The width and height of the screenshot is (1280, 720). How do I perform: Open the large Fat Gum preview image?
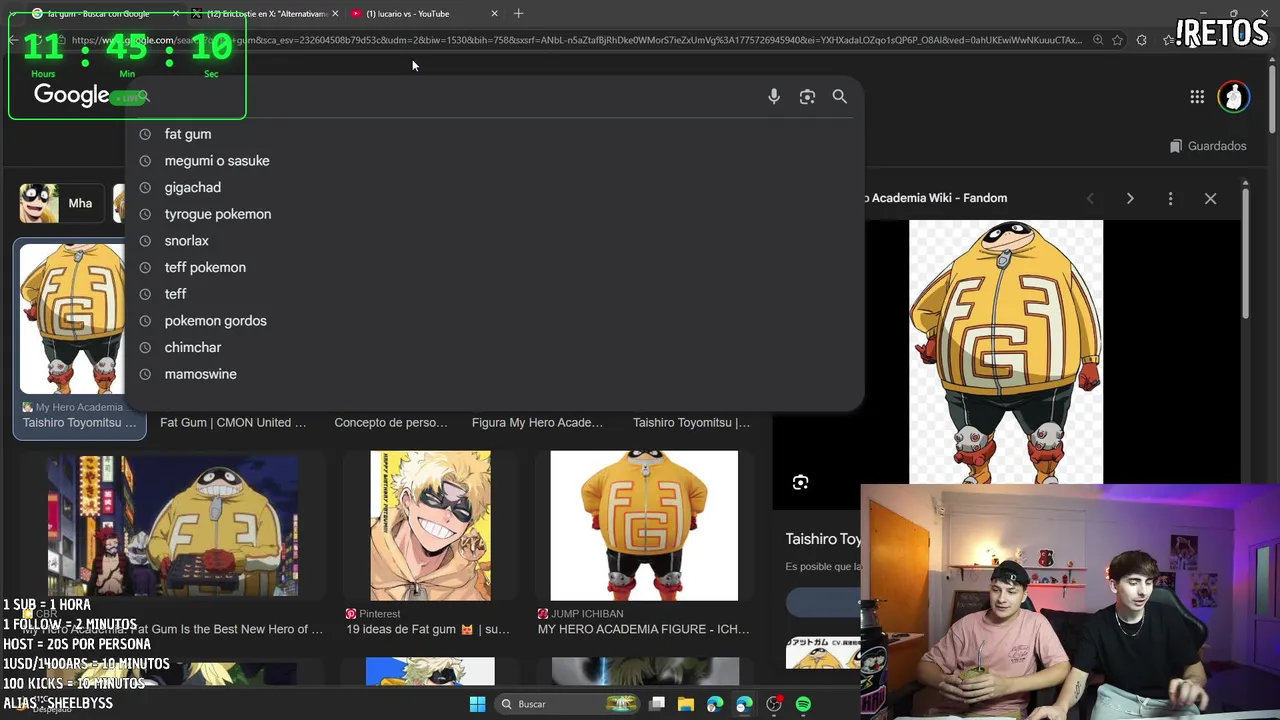click(1006, 352)
